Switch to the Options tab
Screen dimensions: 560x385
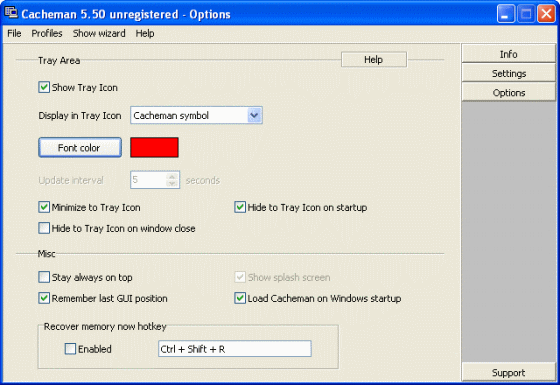pos(508,92)
